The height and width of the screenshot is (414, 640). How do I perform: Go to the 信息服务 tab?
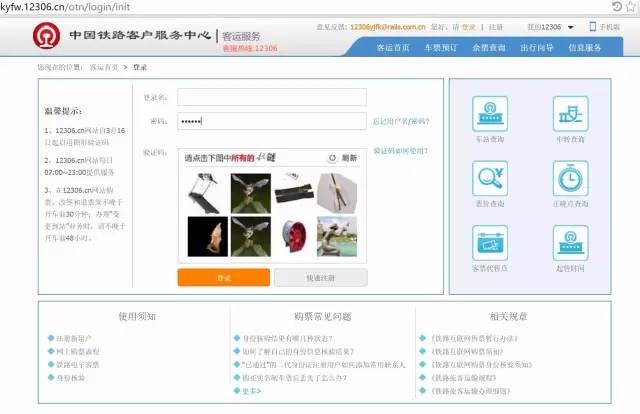point(585,47)
